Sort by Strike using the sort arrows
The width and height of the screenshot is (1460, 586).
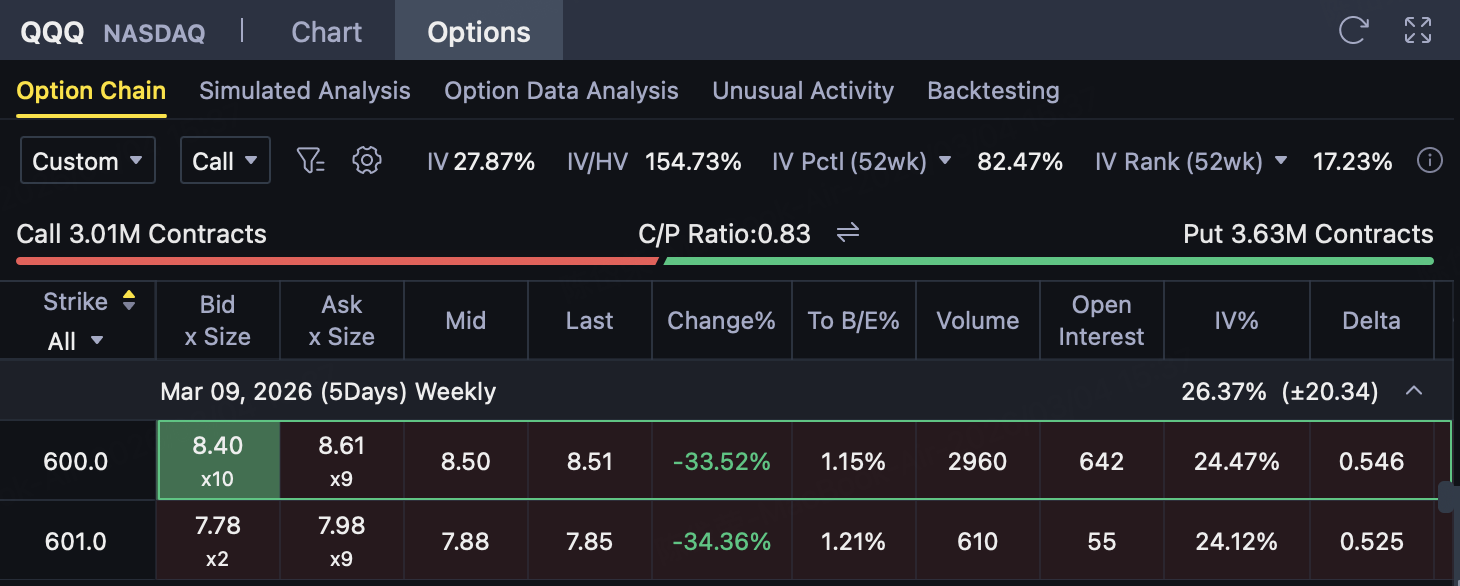click(128, 300)
